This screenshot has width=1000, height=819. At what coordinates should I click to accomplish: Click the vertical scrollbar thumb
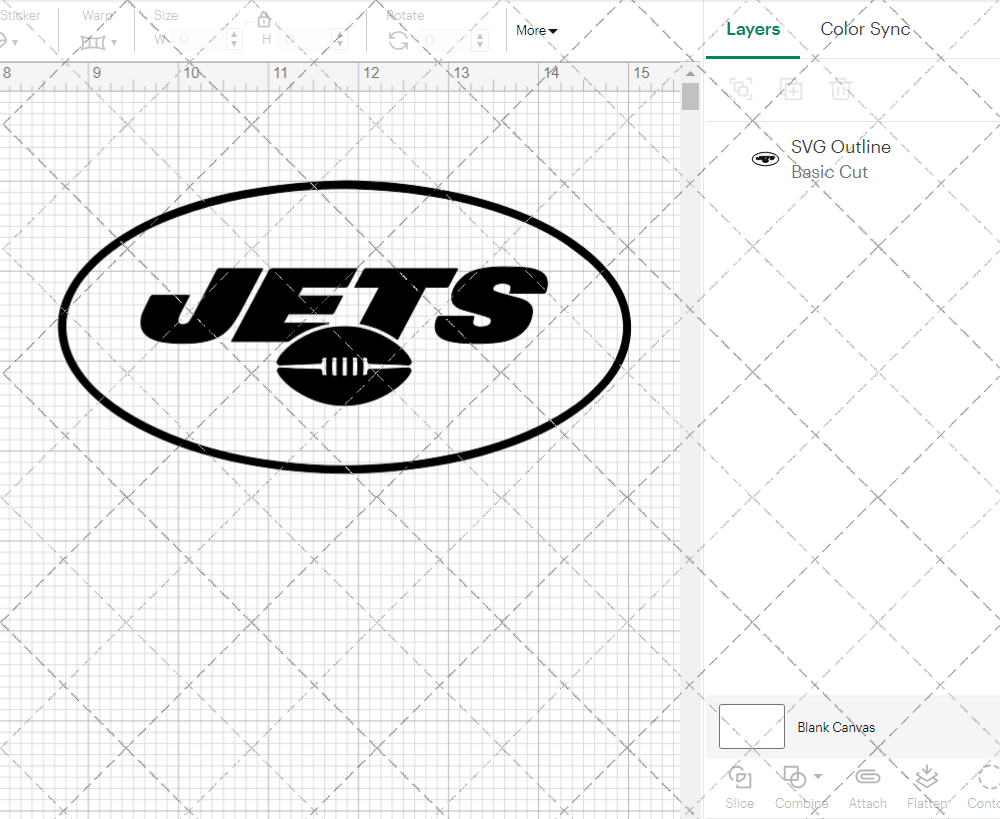pos(690,96)
